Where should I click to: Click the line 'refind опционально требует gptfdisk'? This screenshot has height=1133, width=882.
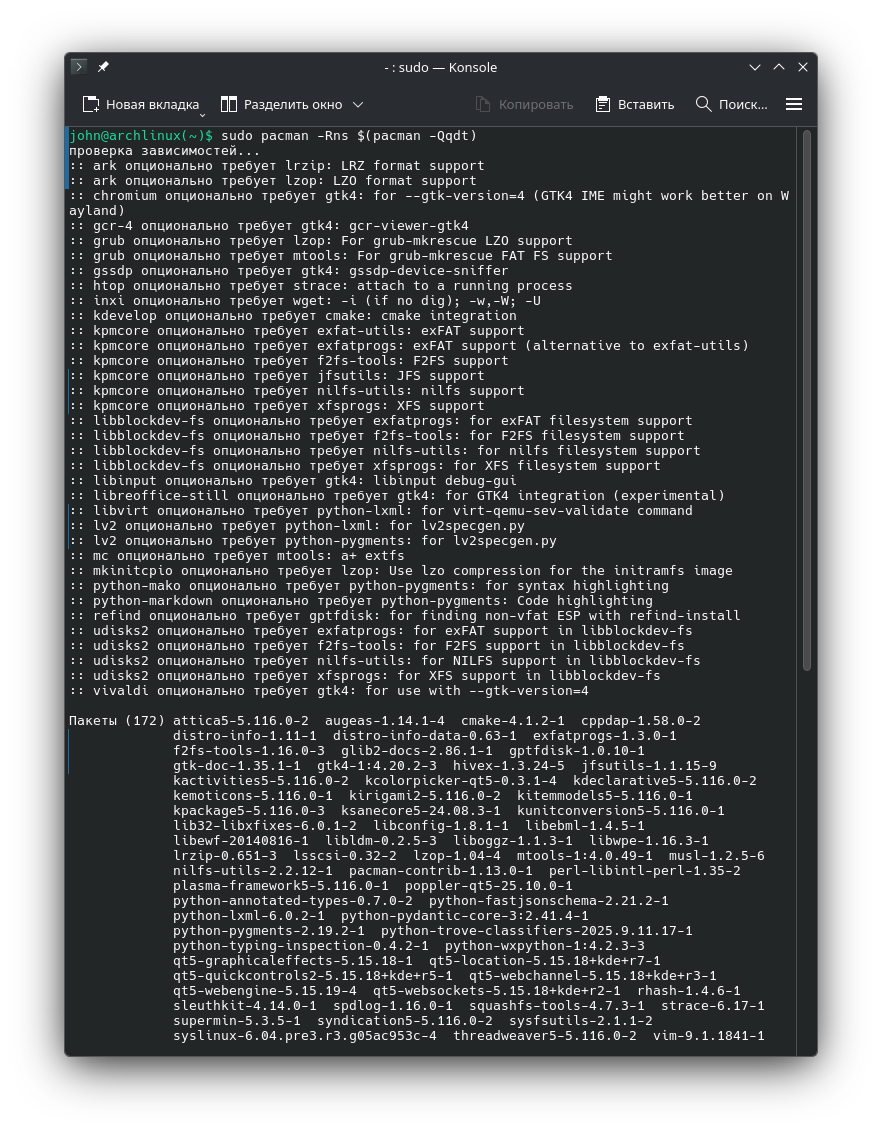[x=405, y=616]
